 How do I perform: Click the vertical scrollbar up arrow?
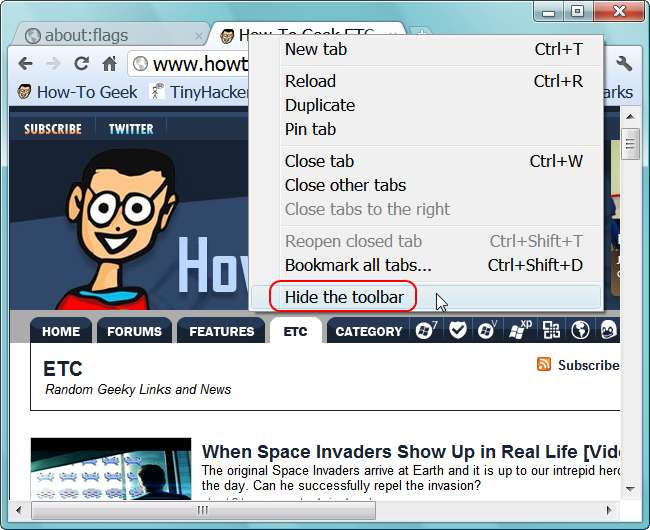point(630,116)
